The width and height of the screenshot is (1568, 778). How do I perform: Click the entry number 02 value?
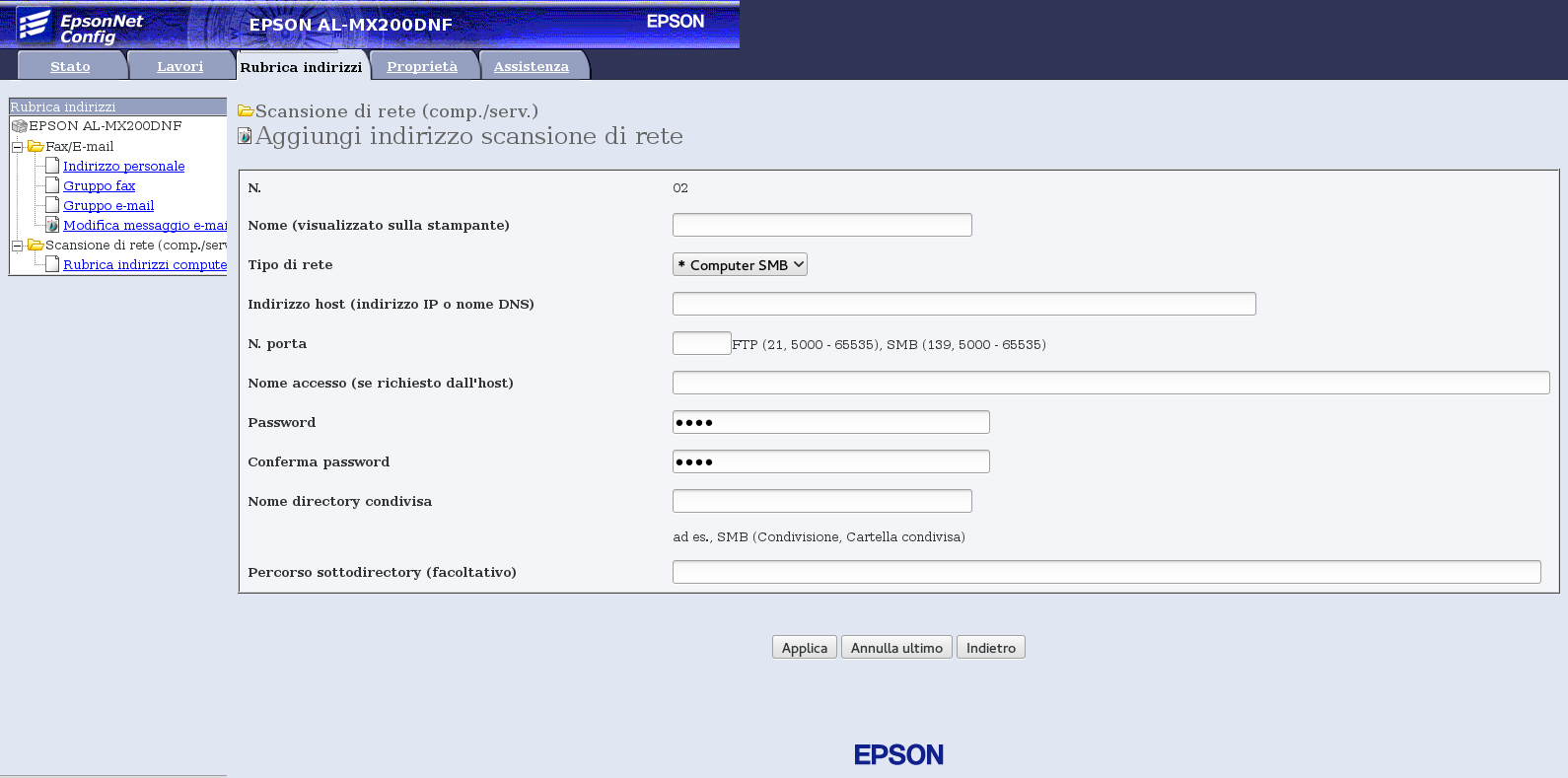click(x=680, y=187)
